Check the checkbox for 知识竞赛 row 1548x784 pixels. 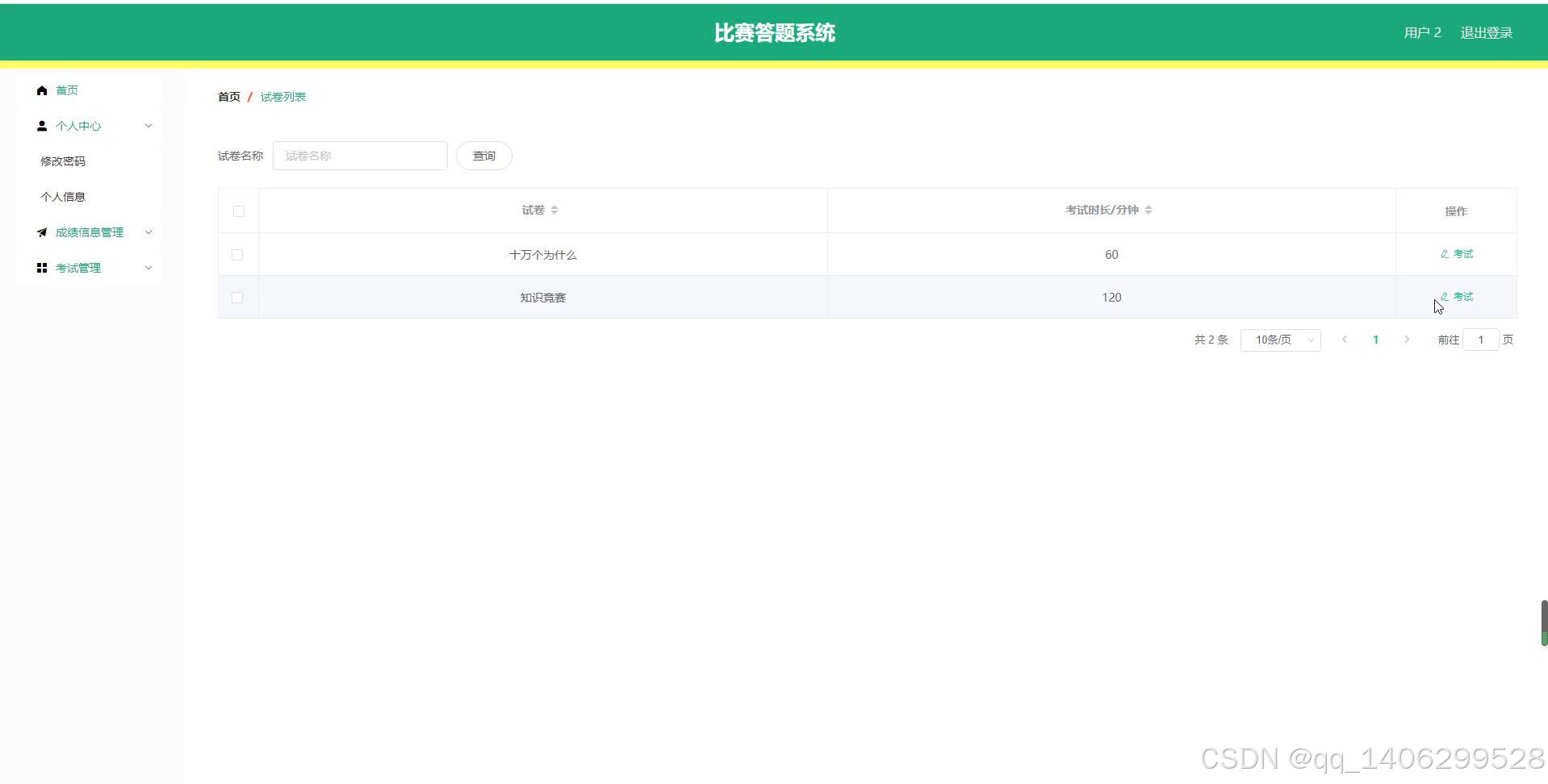pos(237,297)
